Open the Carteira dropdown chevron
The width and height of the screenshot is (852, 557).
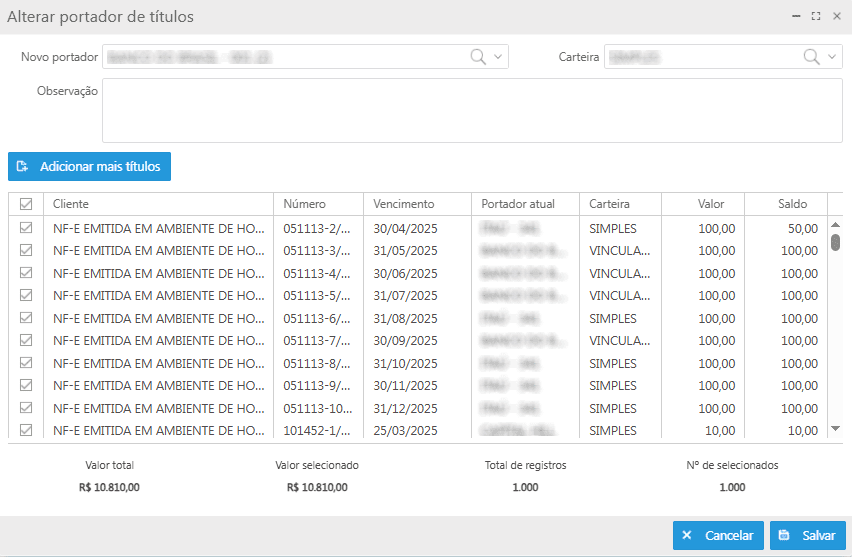(x=833, y=57)
